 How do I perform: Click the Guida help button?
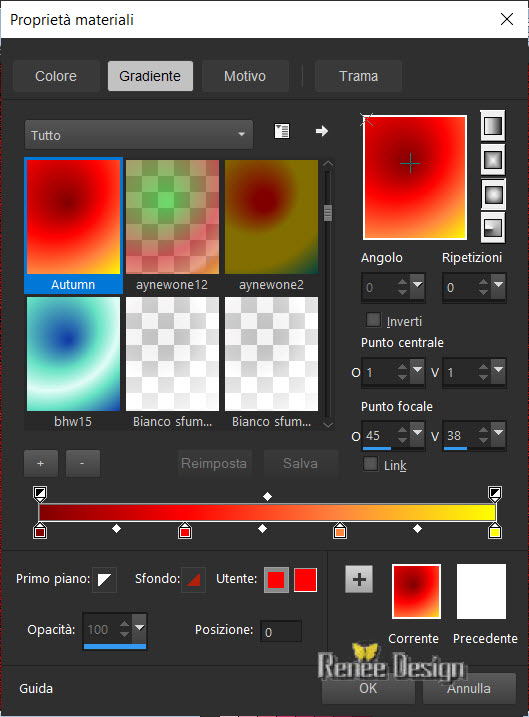(36, 688)
